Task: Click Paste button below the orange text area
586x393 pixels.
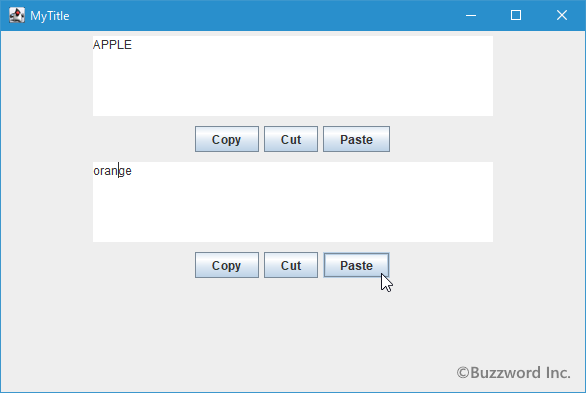Action: pyautogui.click(x=356, y=265)
